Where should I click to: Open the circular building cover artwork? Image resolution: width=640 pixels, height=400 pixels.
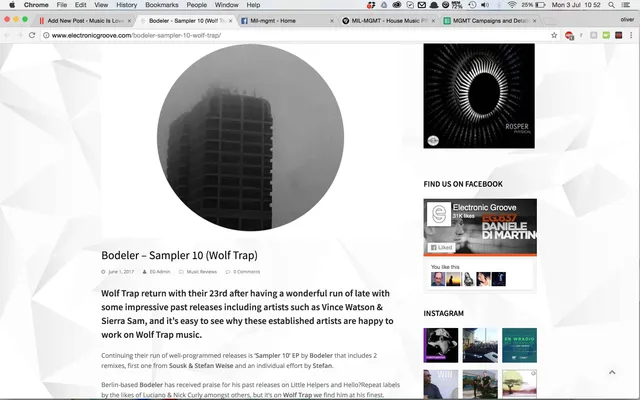[250, 138]
